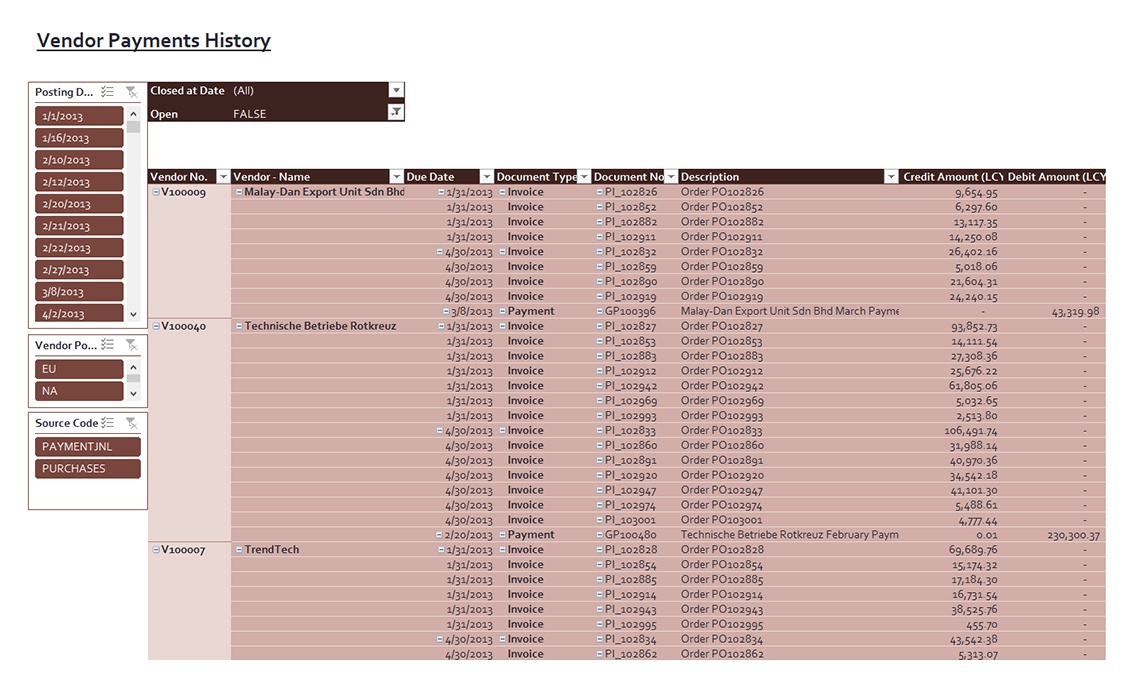
Task: Collapse Payment type for GP100396
Action: tap(502, 311)
